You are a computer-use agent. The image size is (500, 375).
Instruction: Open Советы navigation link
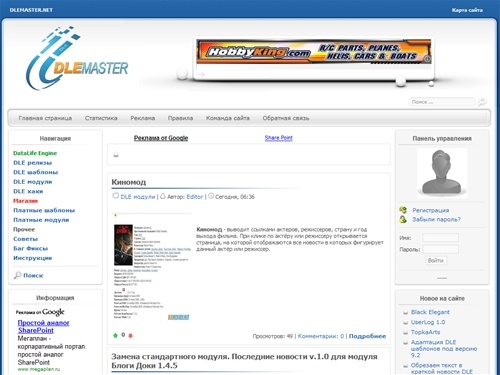[26, 239]
